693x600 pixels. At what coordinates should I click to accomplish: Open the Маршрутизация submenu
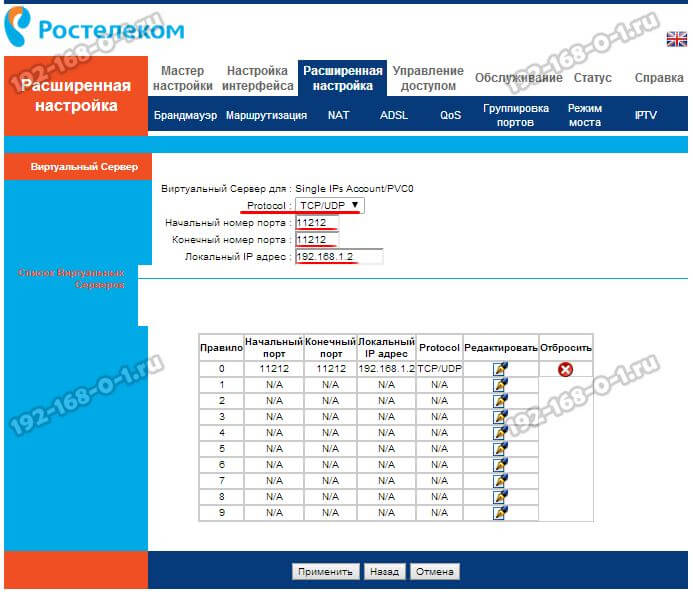pos(266,115)
